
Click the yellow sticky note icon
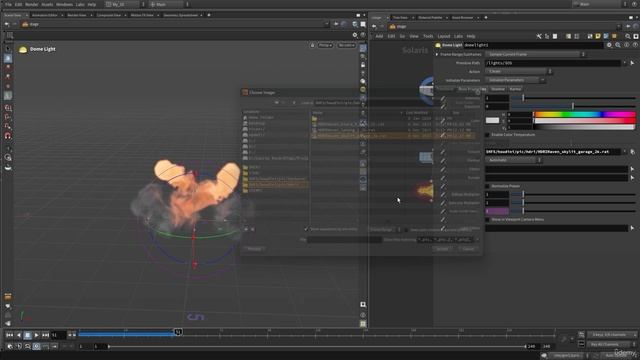598,36
